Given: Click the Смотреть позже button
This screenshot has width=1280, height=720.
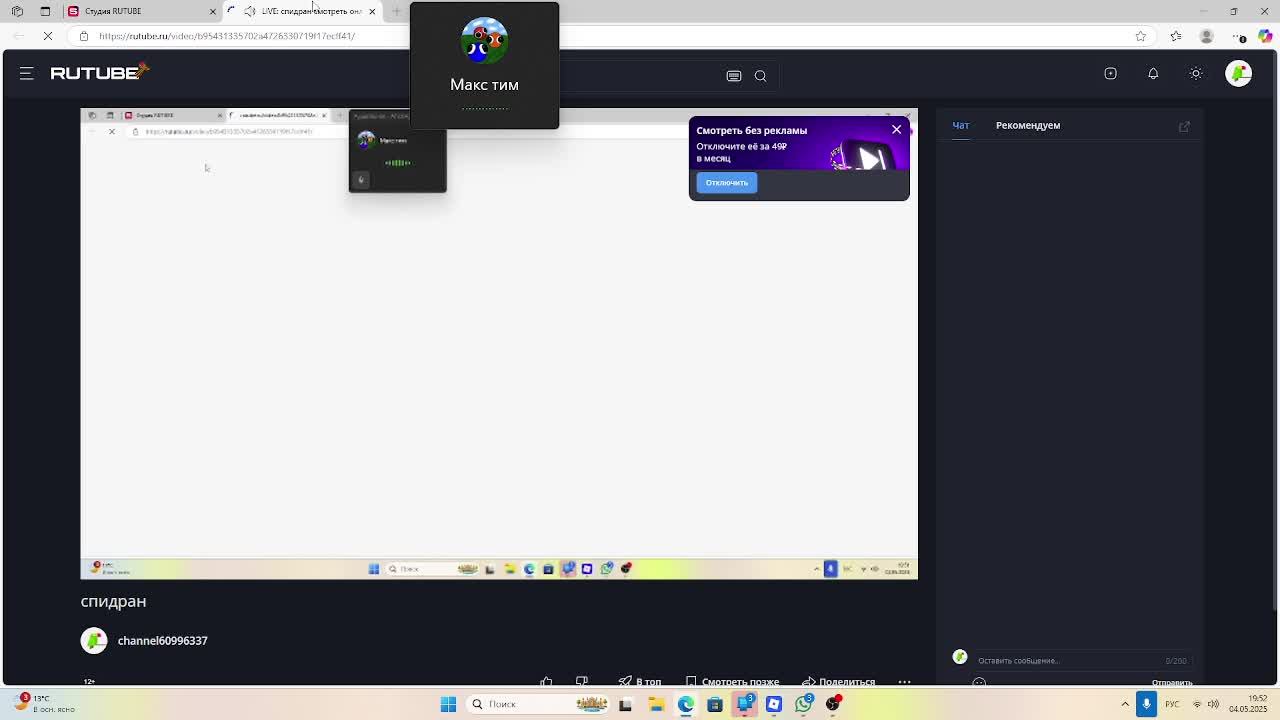Looking at the screenshot, I should 732,682.
